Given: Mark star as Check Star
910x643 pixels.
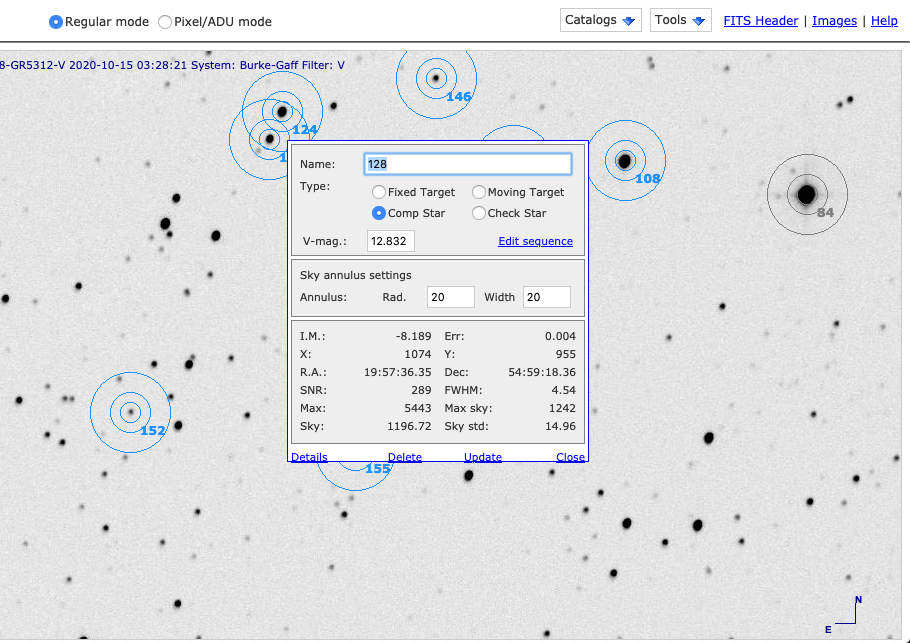Looking at the screenshot, I should [479, 213].
